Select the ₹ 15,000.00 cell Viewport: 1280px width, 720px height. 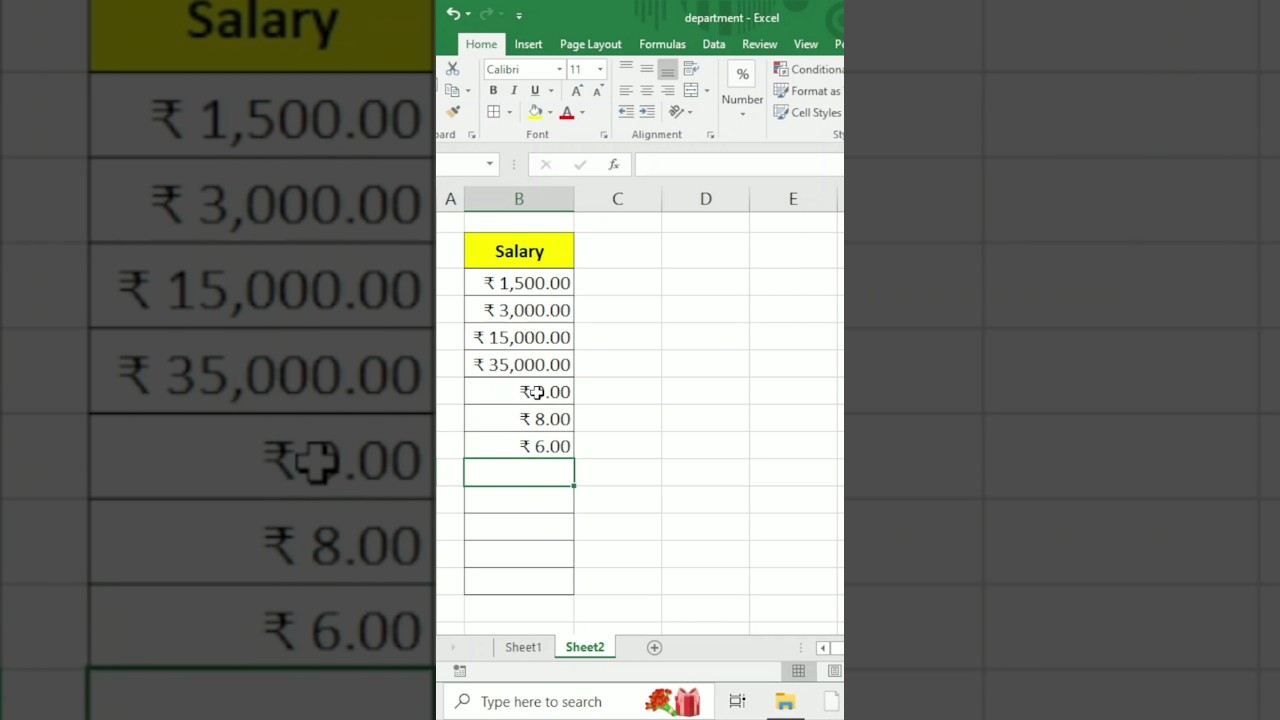pyautogui.click(x=519, y=338)
